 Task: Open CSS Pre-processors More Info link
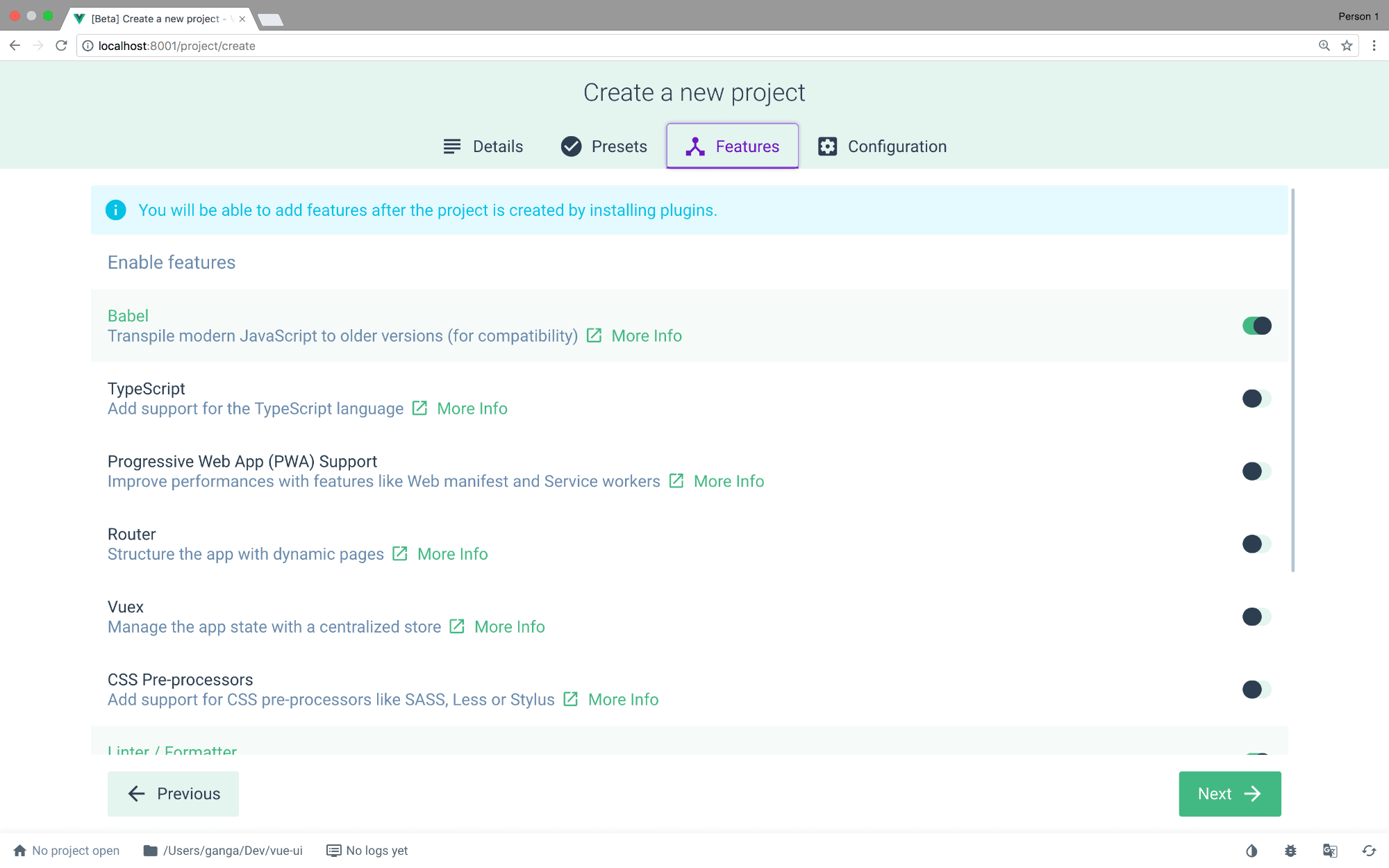(x=623, y=700)
